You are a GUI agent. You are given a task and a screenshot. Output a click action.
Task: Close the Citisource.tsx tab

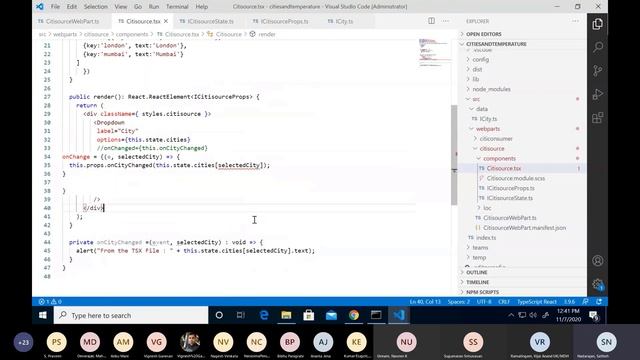point(166,21)
